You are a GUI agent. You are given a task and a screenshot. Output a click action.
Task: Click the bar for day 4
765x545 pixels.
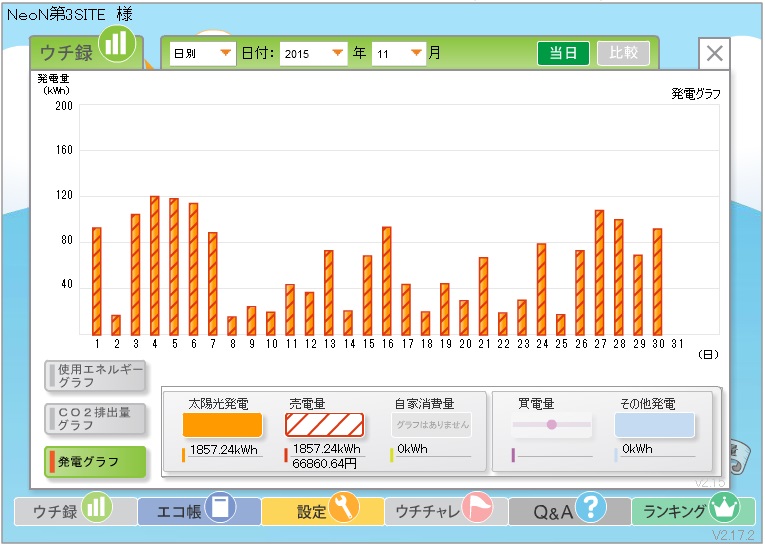click(x=155, y=265)
